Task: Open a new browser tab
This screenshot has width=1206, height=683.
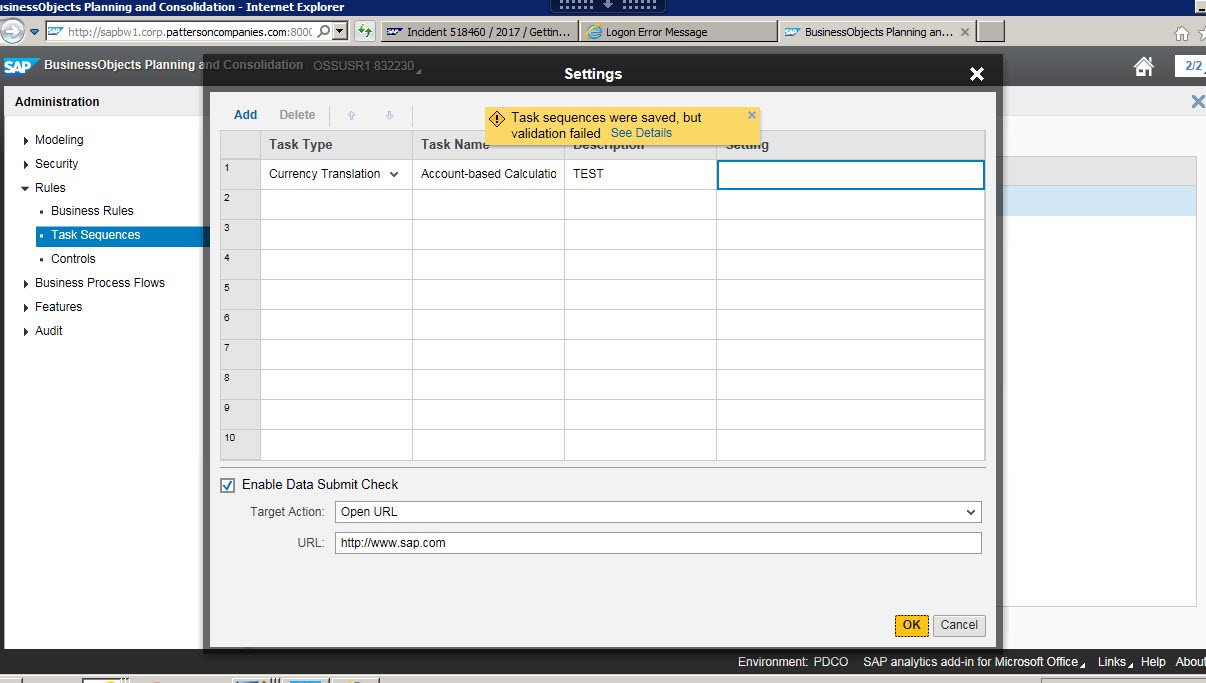Action: point(990,32)
